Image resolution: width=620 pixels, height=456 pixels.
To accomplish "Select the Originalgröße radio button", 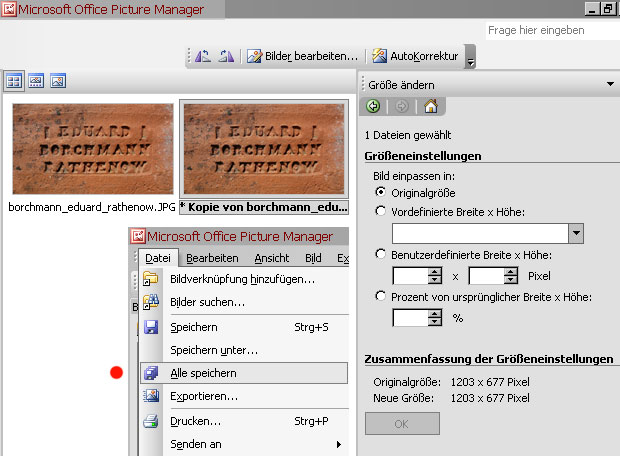I will (380, 191).
